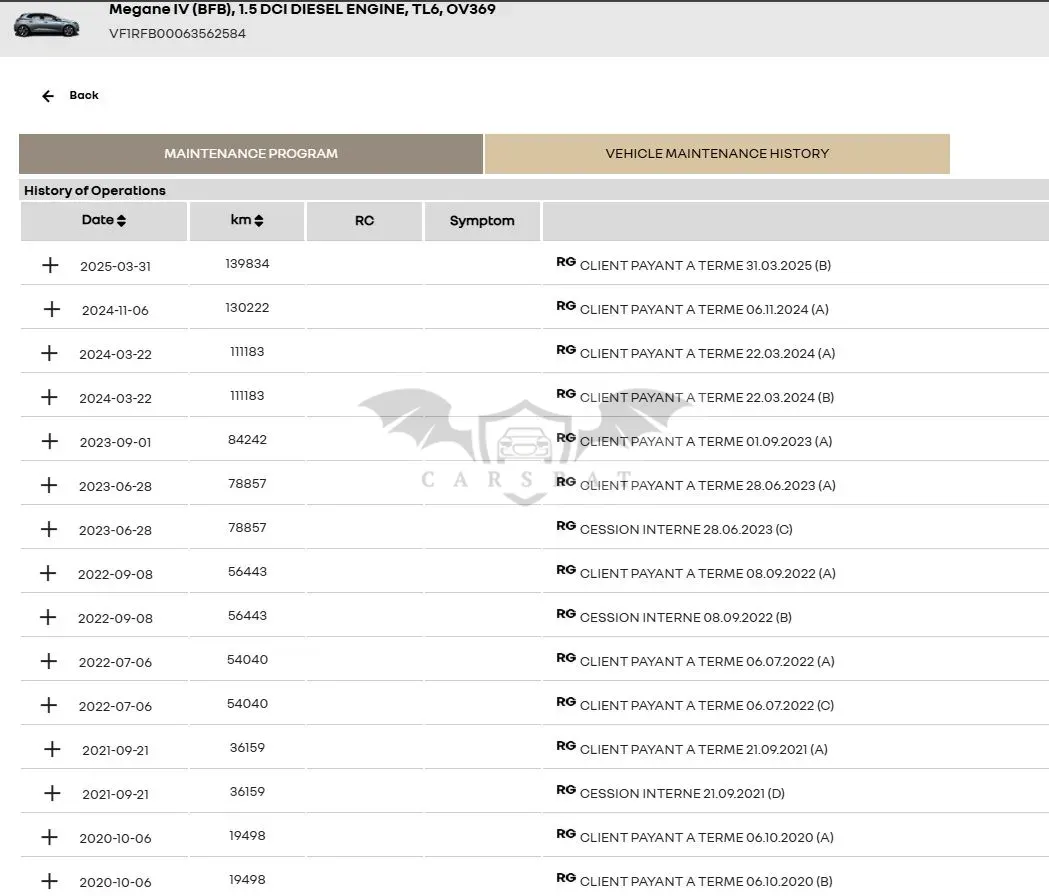The width and height of the screenshot is (1049, 896).
Task: Expand the Cession Interne 28.06.2023 (C) row
Action: 49,529
